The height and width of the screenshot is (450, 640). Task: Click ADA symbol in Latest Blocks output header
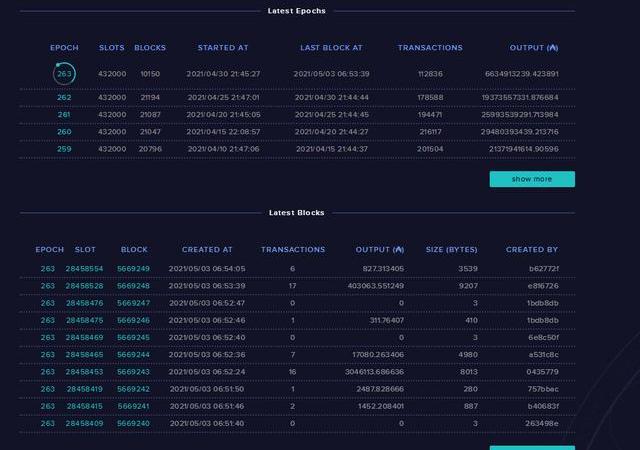click(x=400, y=250)
